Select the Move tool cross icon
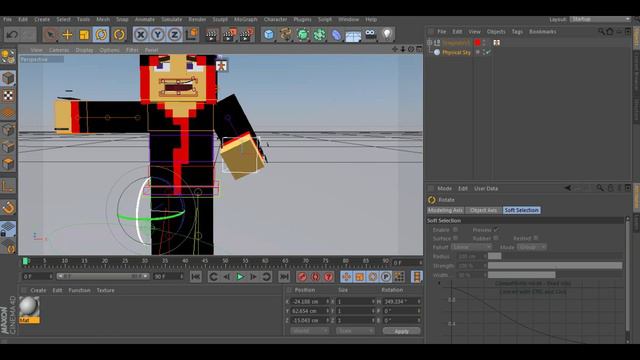 pos(67,35)
